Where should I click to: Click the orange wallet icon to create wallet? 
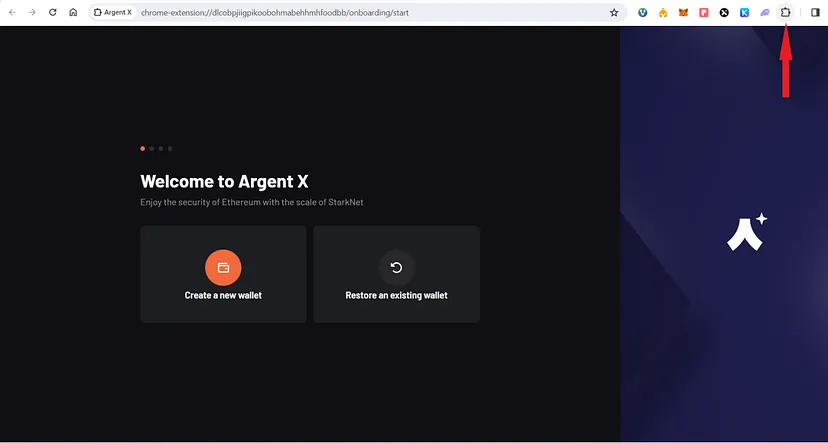(x=223, y=267)
